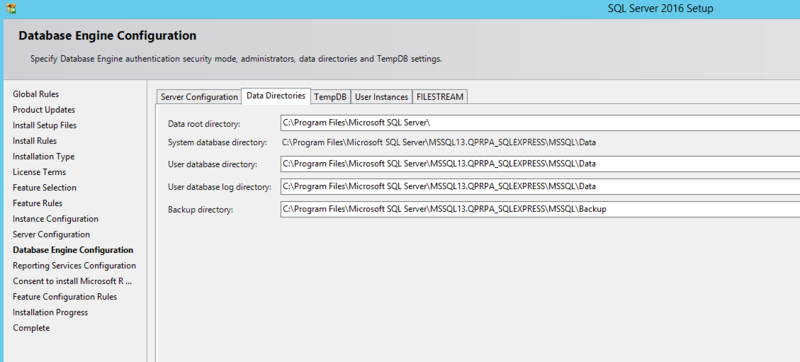Select Complete step in sidebar
800x362 pixels.
(31, 328)
